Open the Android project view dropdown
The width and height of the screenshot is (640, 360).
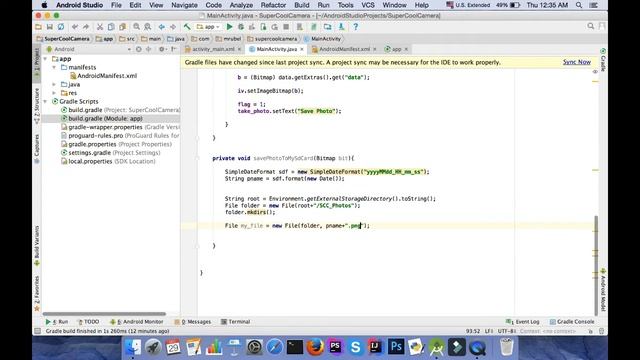pos(89,49)
